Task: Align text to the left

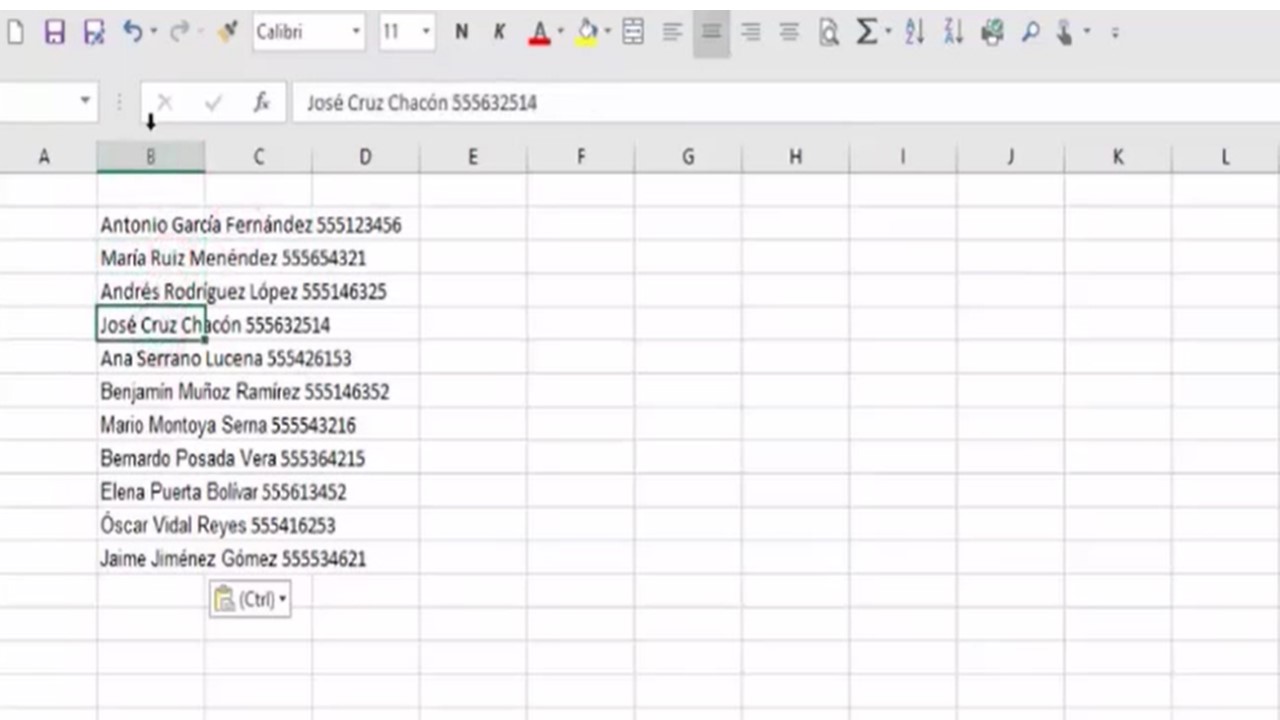Action: tap(672, 33)
